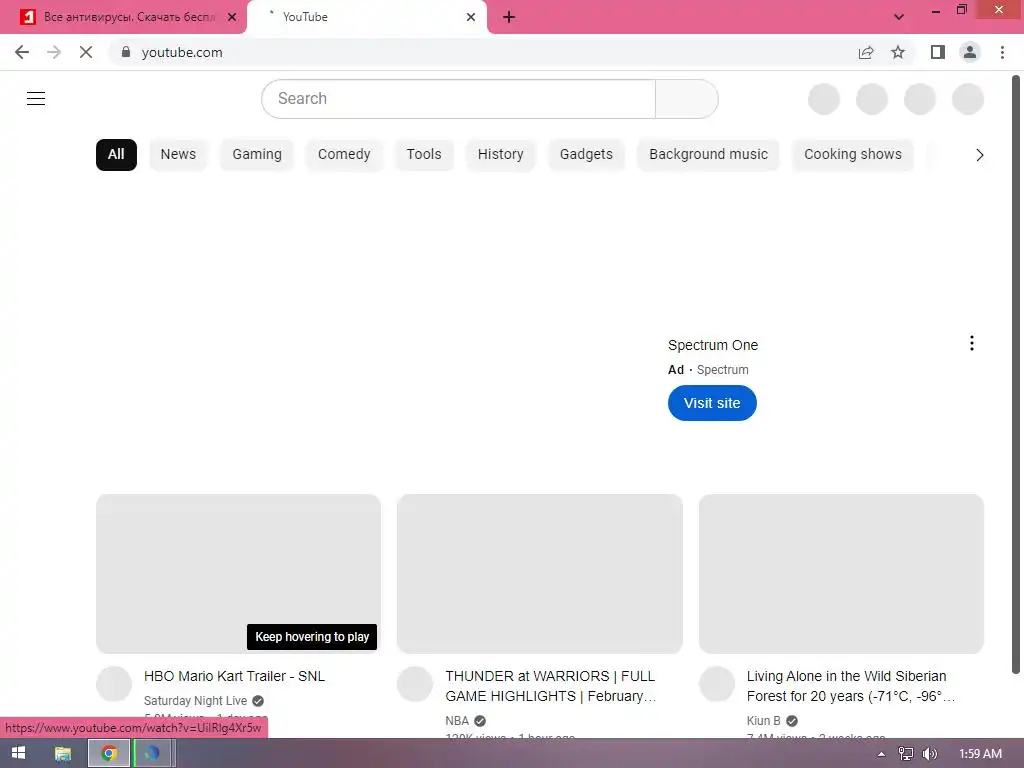Filter by News chip
The height and width of the screenshot is (768, 1024).
tap(178, 155)
